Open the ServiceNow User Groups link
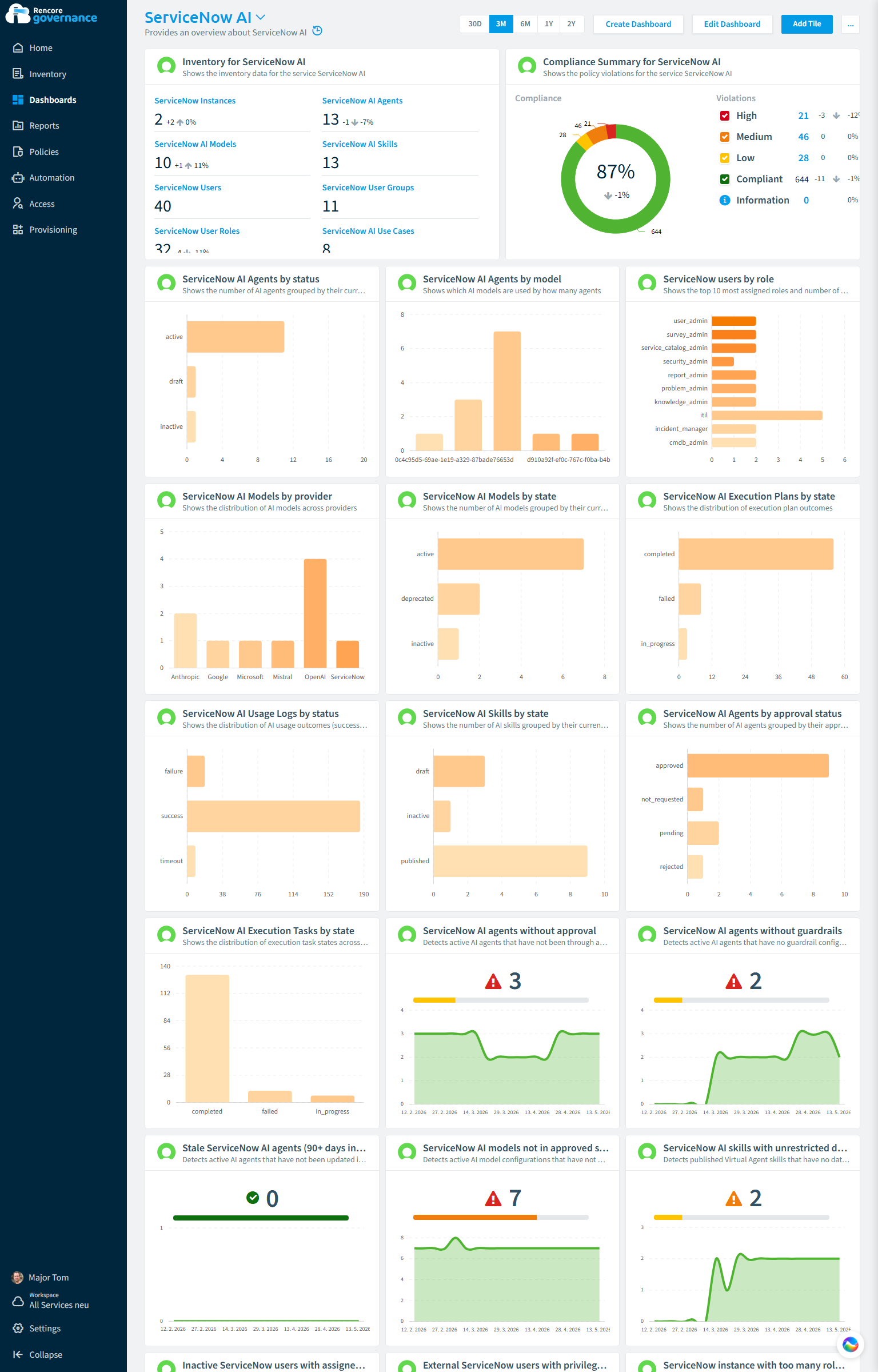Screen dimensions: 878x1372 [368, 188]
